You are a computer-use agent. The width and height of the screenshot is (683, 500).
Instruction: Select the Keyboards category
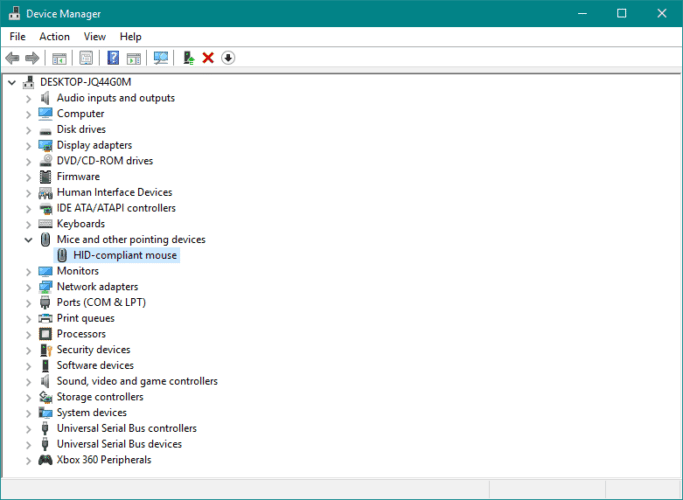(80, 224)
